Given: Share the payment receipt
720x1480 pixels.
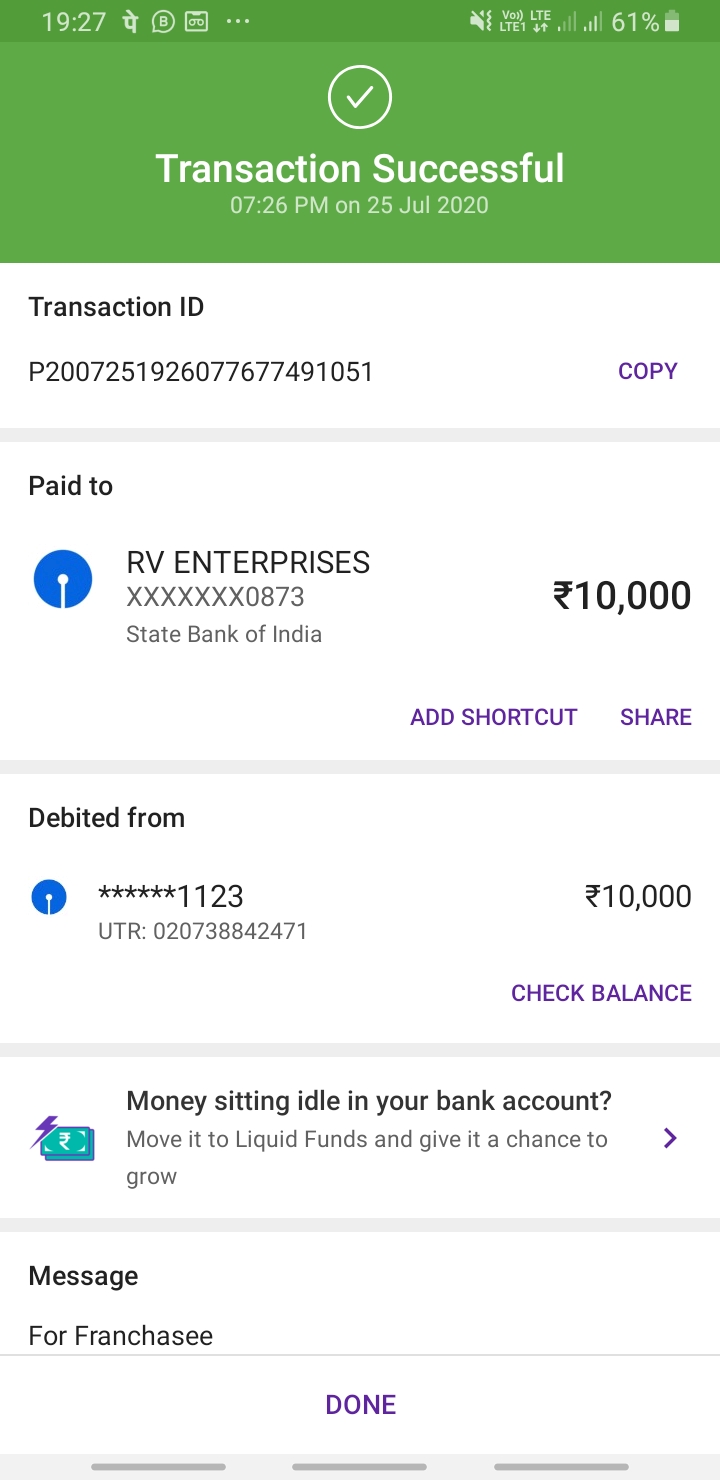Looking at the screenshot, I should [655, 717].
